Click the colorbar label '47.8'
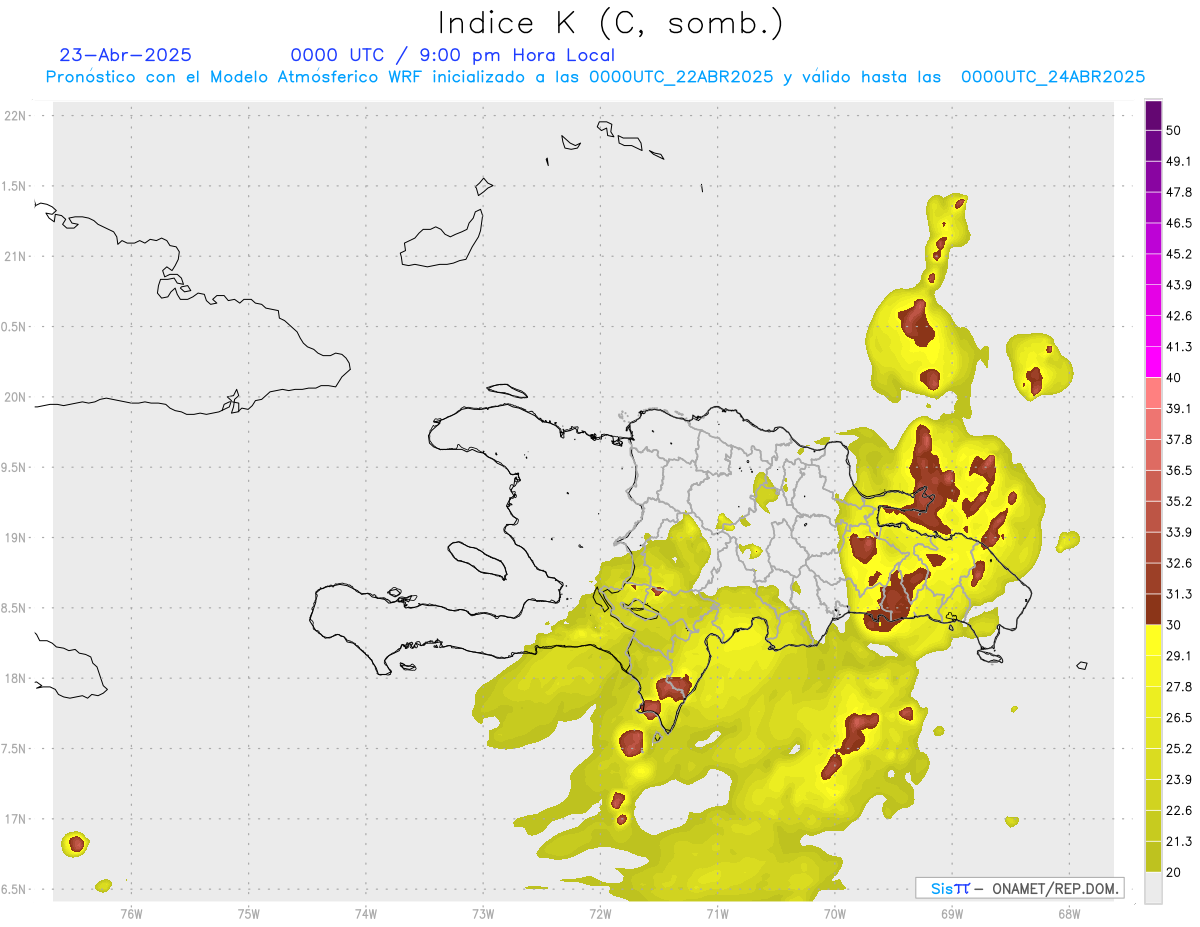 coord(1179,192)
